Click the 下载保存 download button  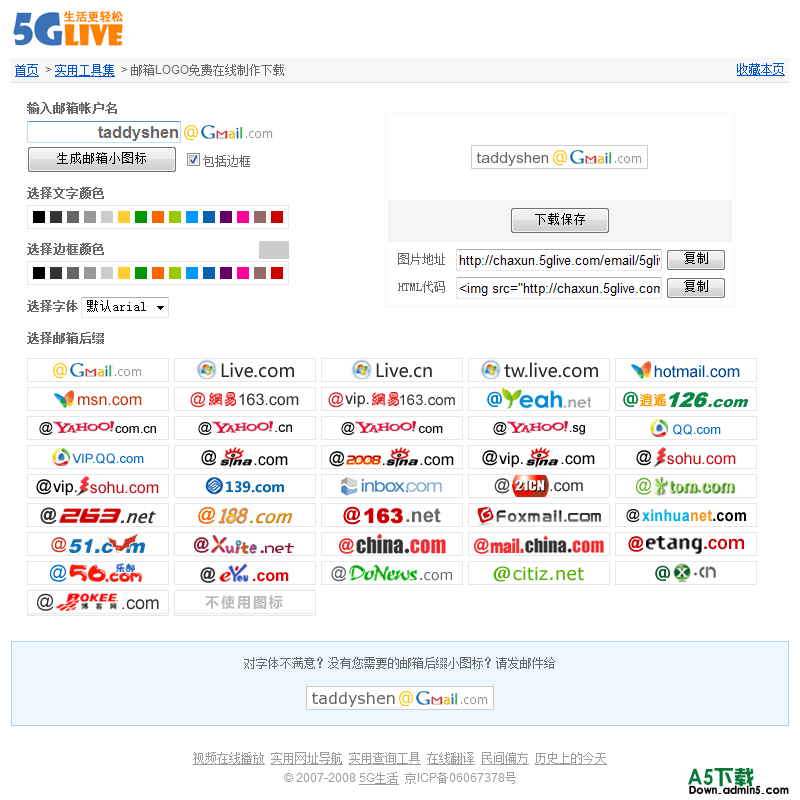tap(560, 220)
